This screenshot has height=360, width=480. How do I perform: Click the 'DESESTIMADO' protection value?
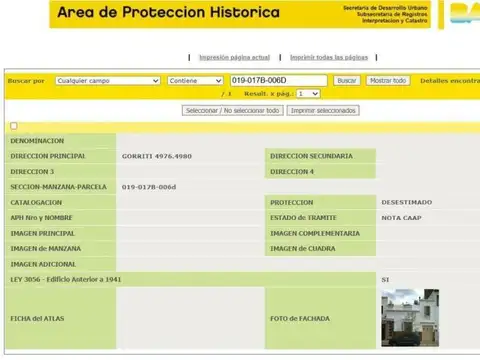pyautogui.click(x=407, y=202)
